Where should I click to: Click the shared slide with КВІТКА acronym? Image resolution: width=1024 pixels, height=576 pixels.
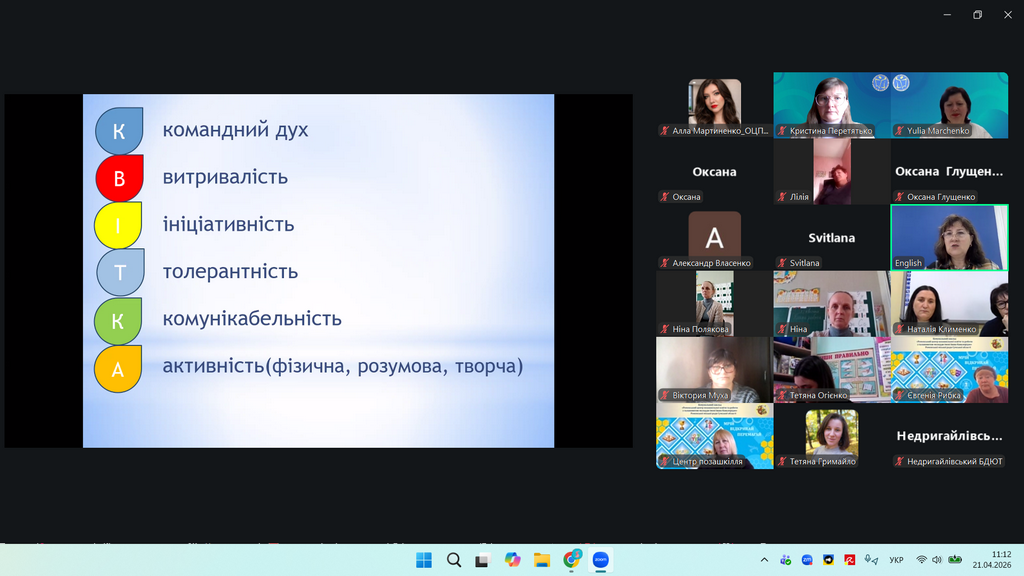(x=318, y=270)
